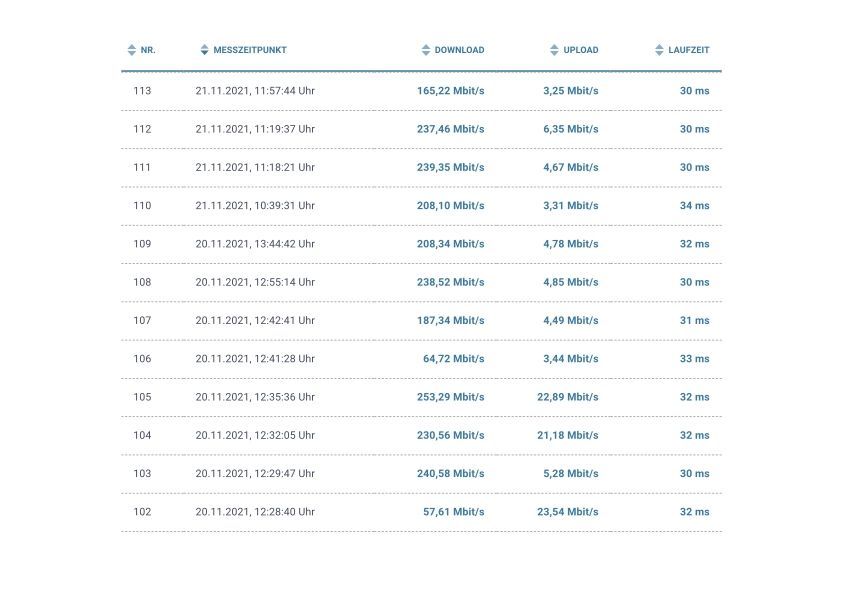Click the sort arrows beside Messzeitpunkt
Screen dimensions: 842x595
pyautogui.click(x=204, y=50)
